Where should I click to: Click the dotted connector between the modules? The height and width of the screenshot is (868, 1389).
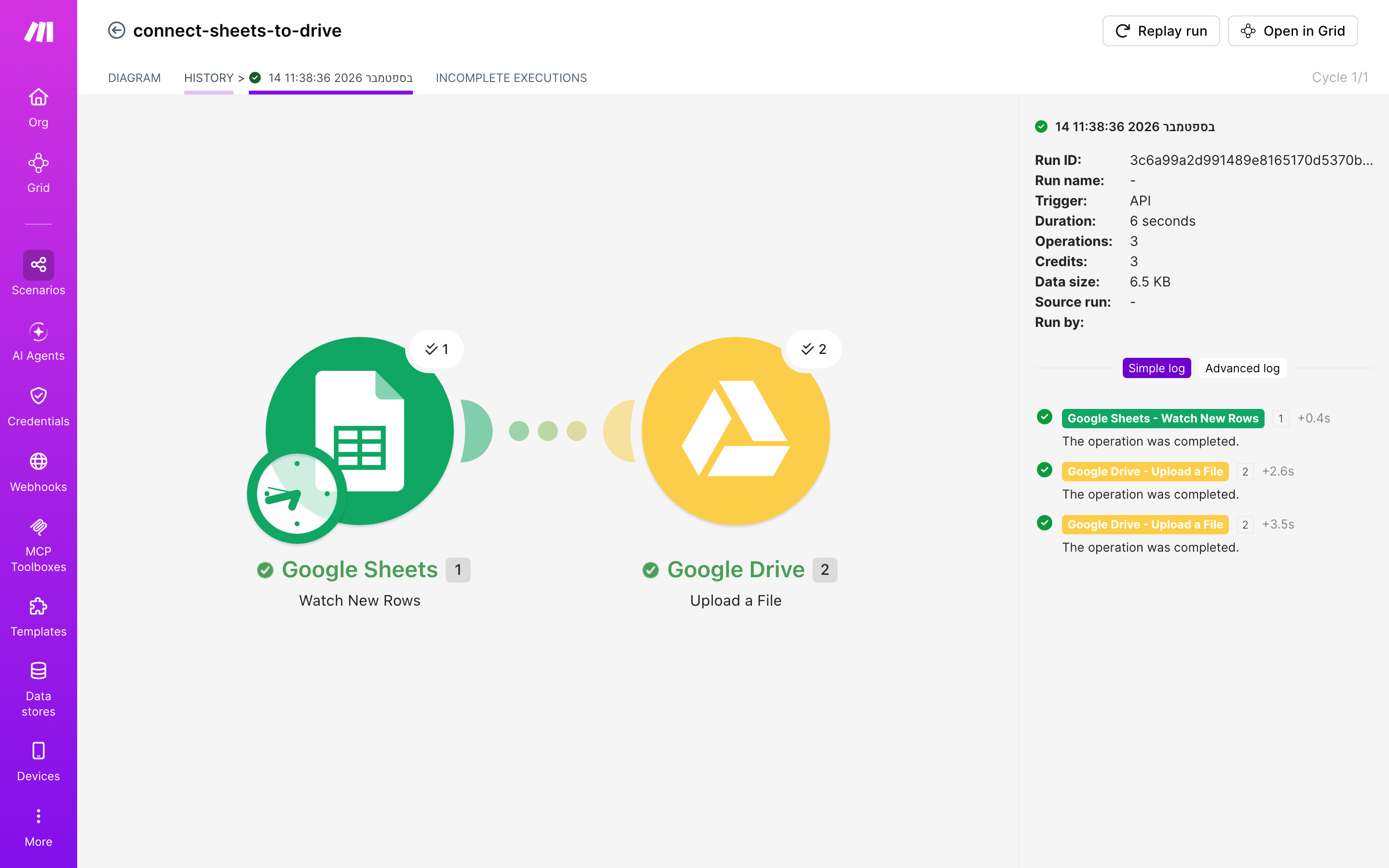pos(547,431)
